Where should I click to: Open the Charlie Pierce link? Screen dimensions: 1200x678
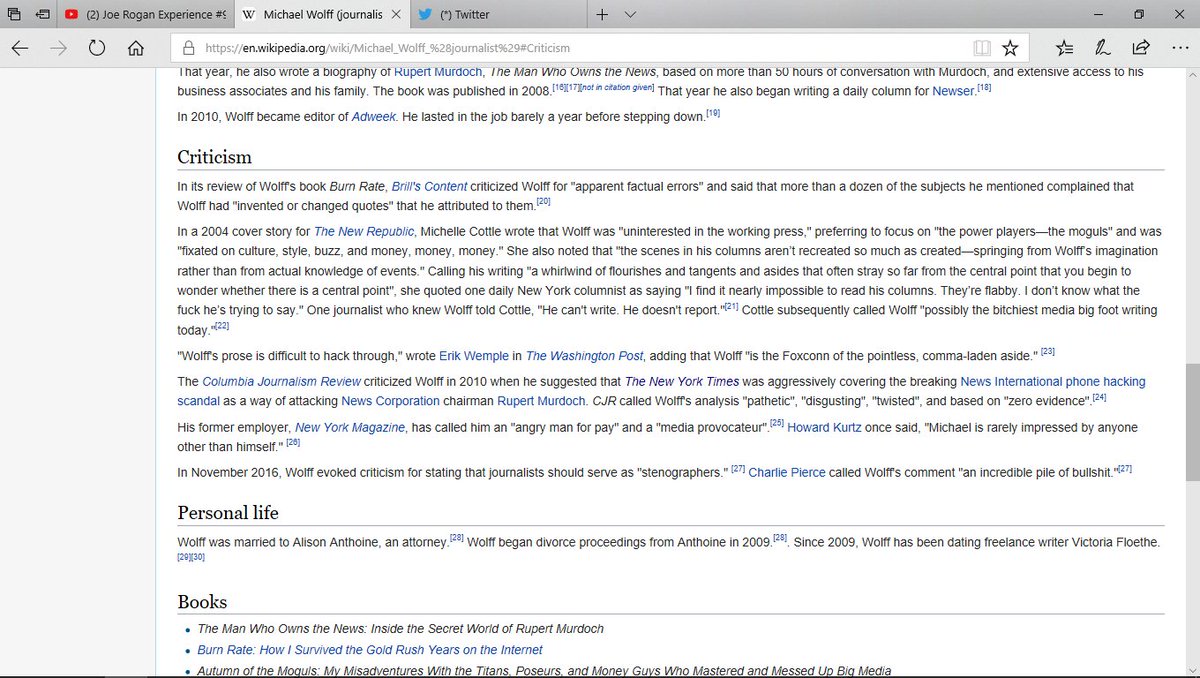(x=787, y=472)
